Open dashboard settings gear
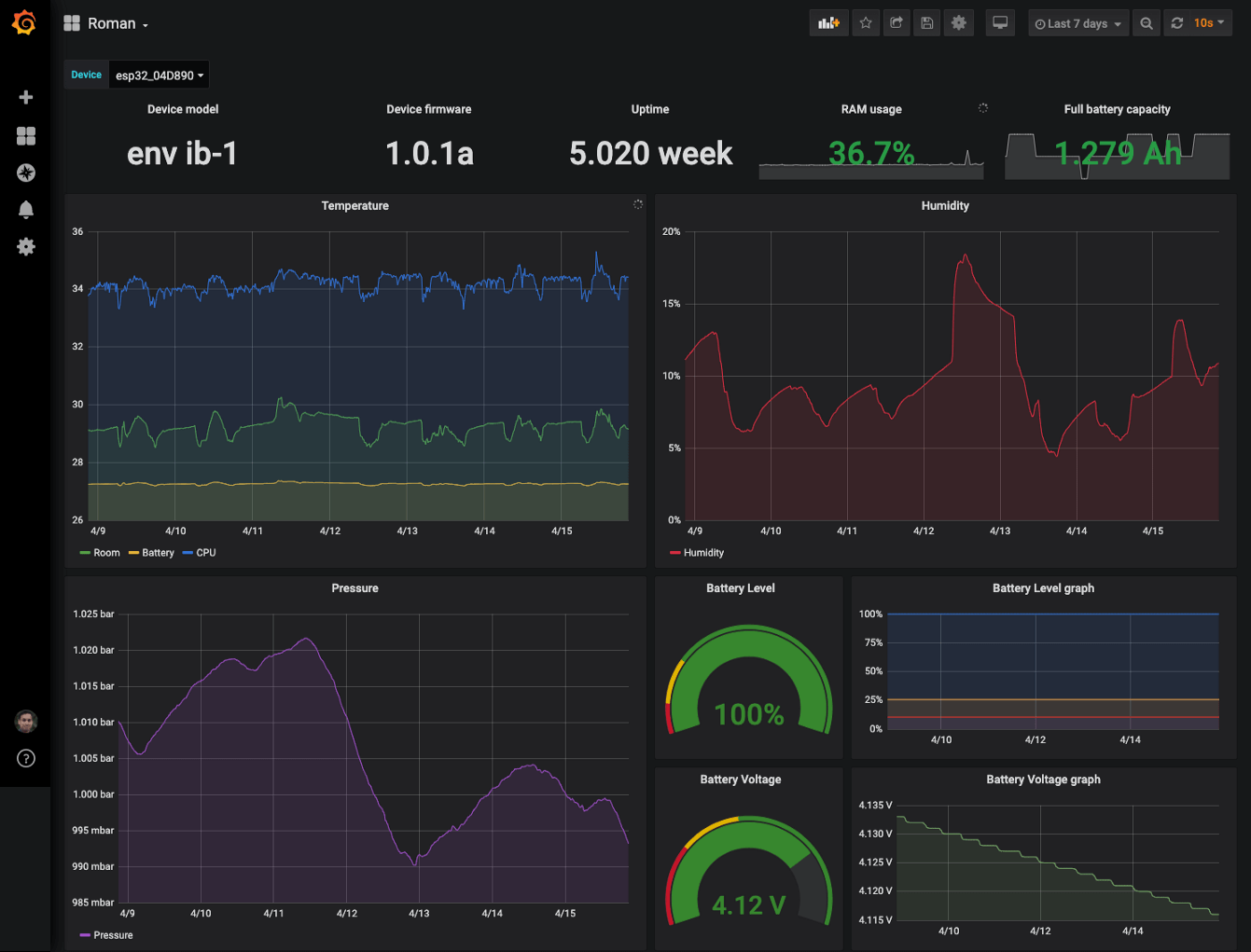1251x952 pixels. click(x=959, y=22)
